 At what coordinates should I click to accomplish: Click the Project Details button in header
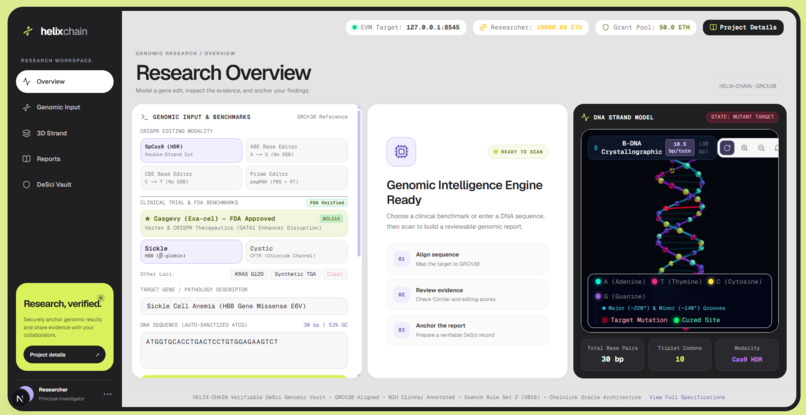pos(743,28)
